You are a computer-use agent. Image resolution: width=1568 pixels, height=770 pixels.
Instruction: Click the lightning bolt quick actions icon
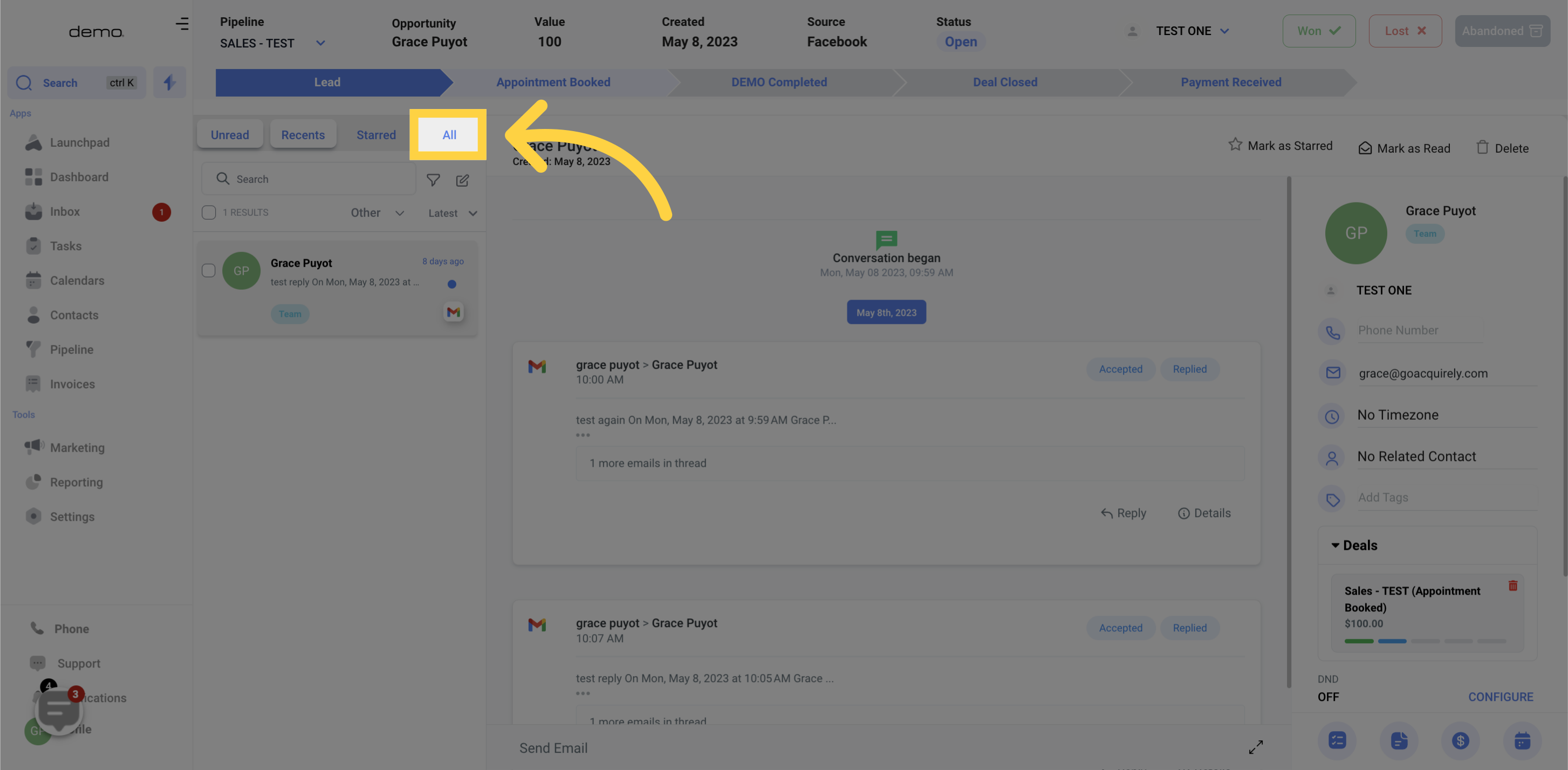[169, 82]
